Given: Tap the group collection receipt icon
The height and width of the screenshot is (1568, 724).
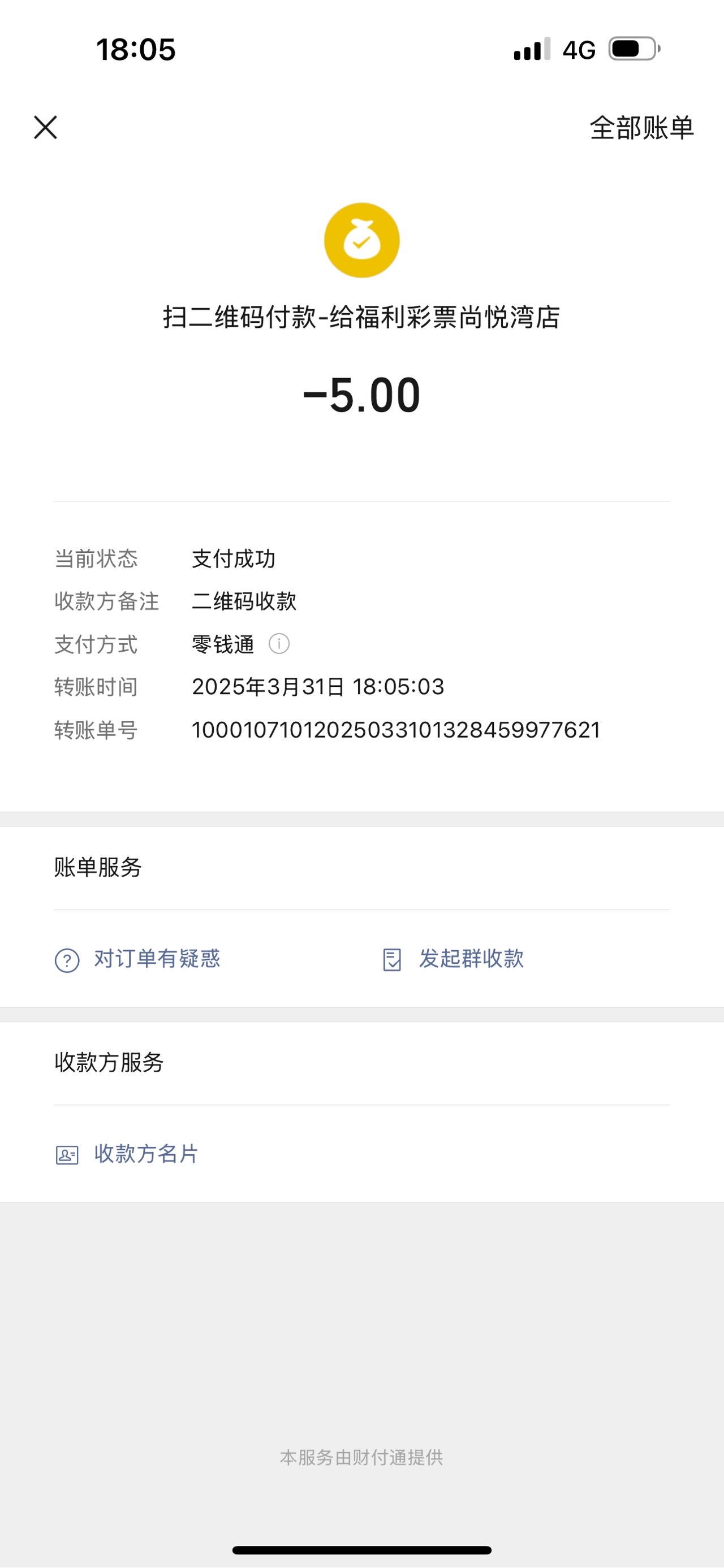Looking at the screenshot, I should click(391, 960).
